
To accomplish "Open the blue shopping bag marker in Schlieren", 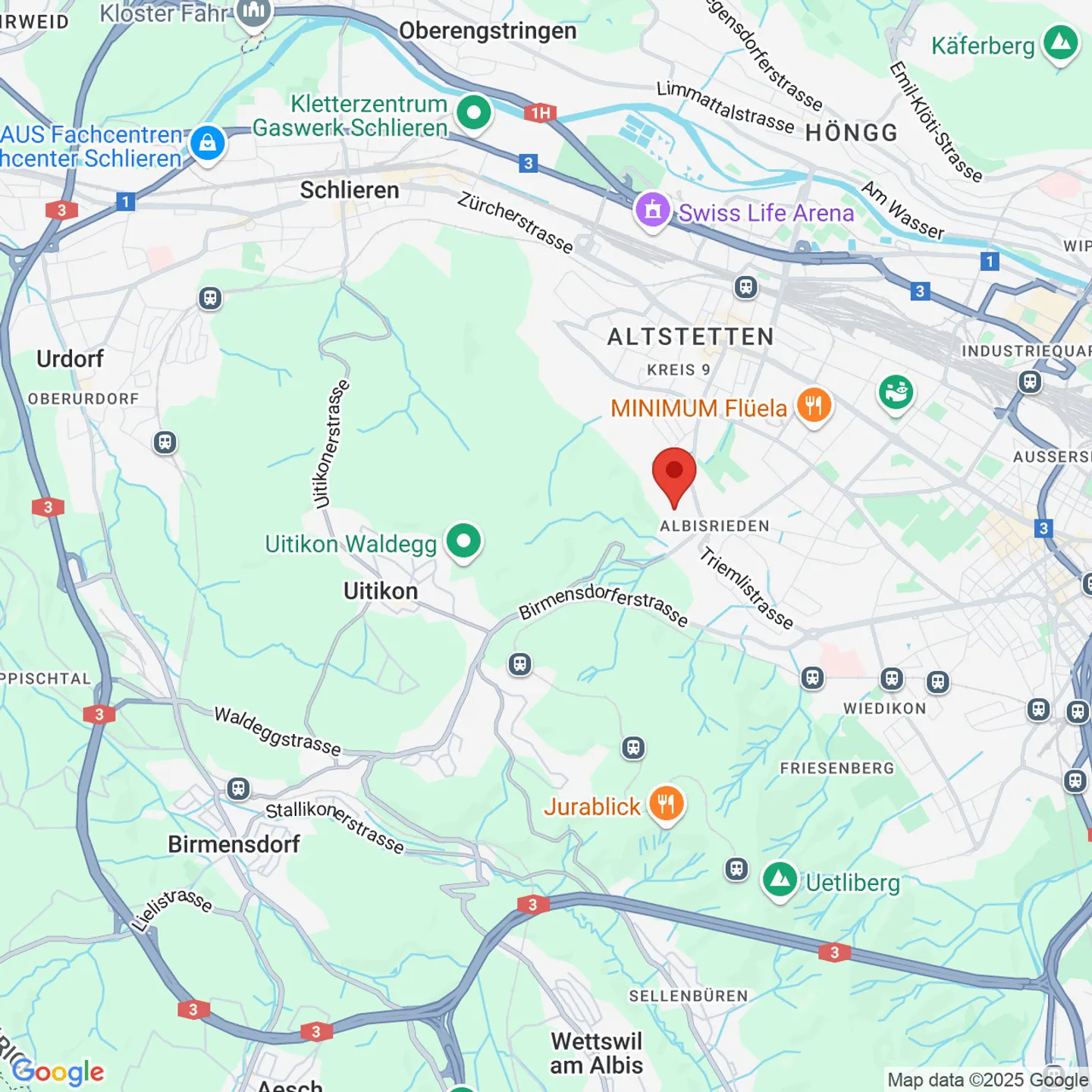I will tap(207, 143).
